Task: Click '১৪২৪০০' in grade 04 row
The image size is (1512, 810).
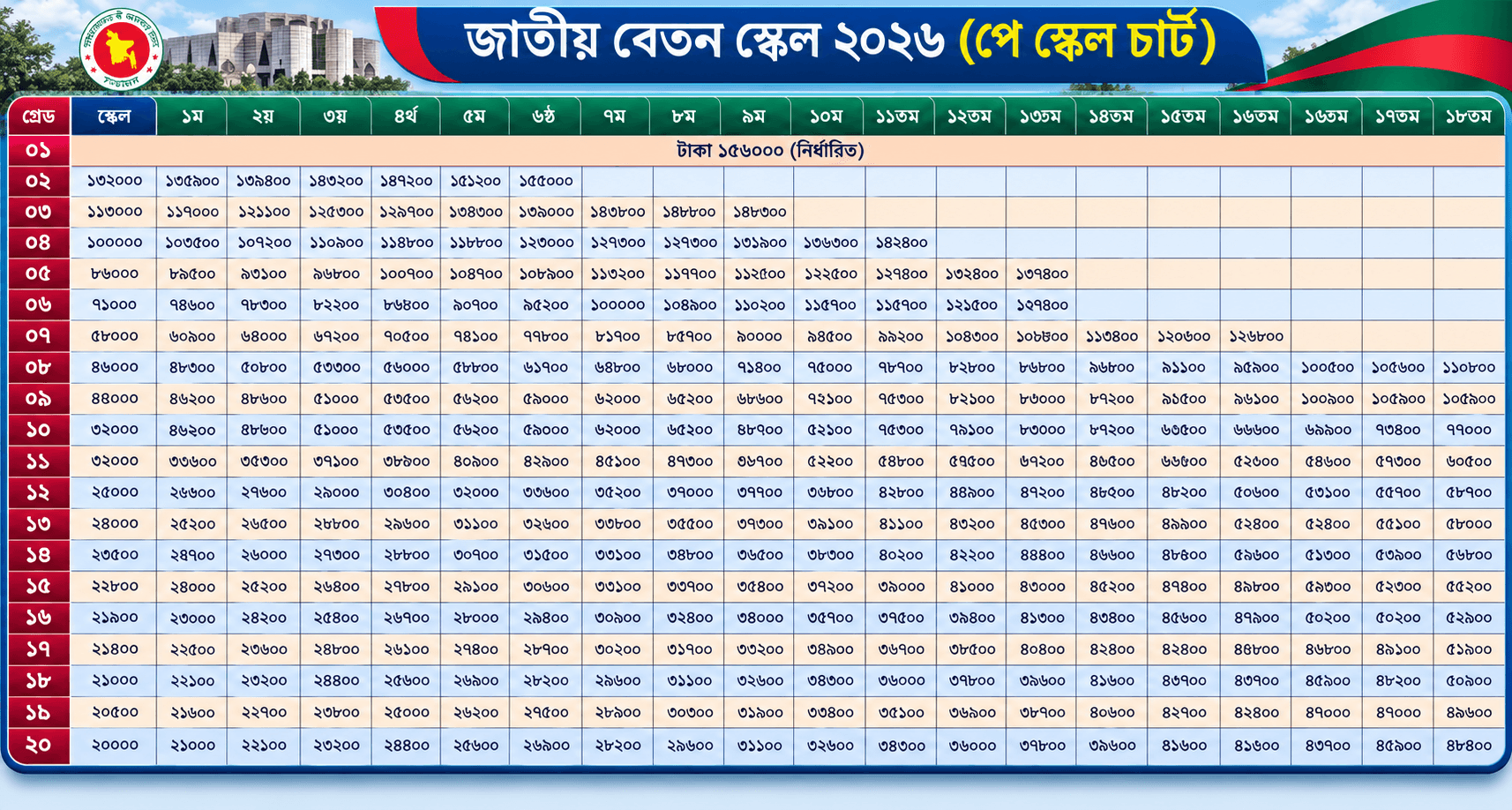Action: tap(901, 242)
